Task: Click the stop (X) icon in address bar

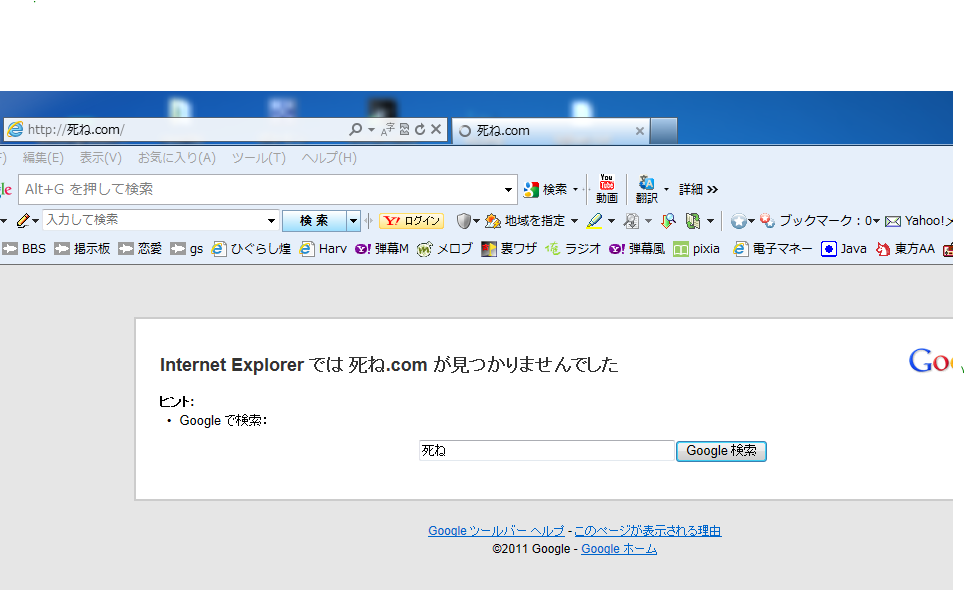Action: [x=436, y=129]
